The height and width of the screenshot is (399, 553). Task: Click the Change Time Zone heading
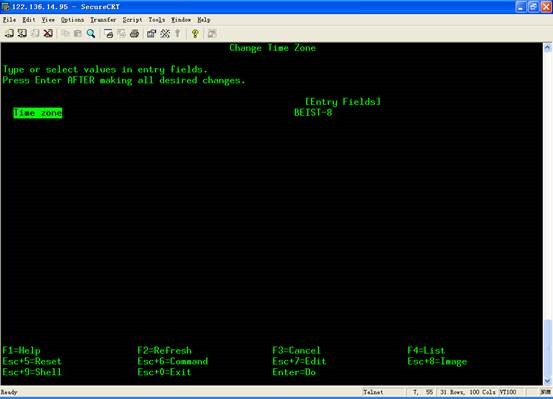coord(272,48)
